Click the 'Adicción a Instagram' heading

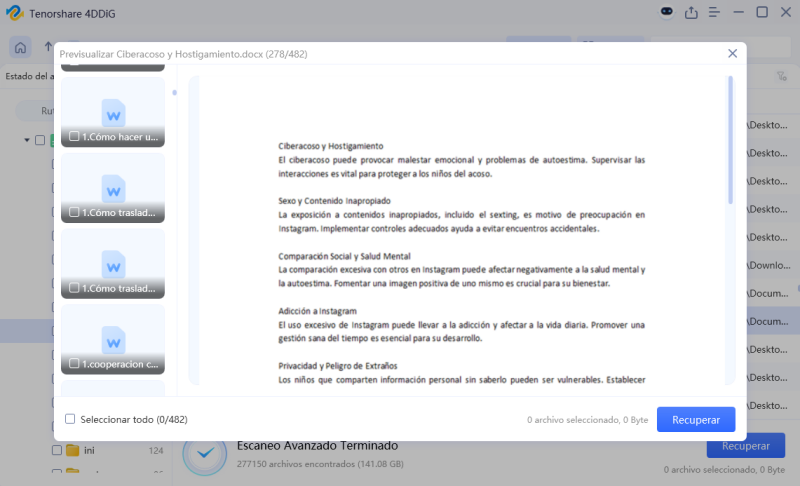pyautogui.click(x=317, y=311)
